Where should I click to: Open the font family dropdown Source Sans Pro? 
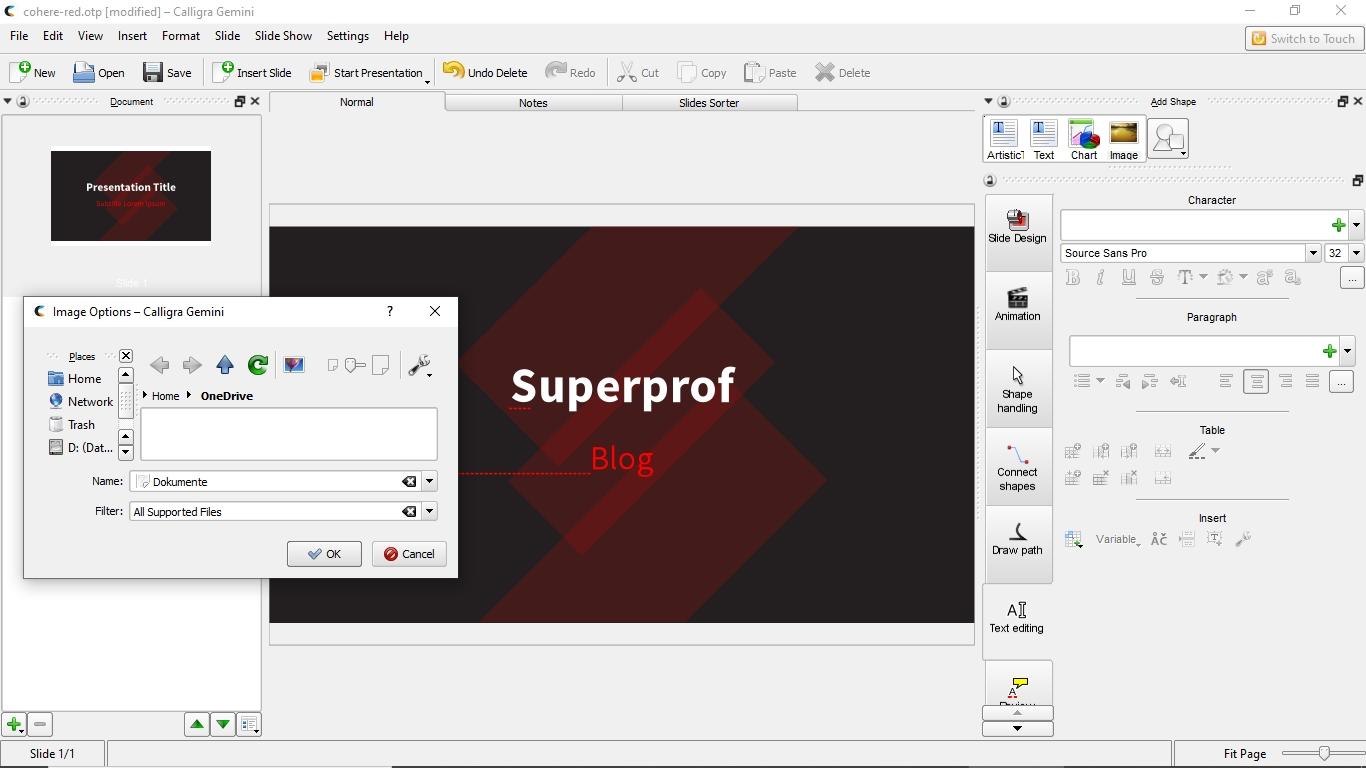click(1313, 253)
